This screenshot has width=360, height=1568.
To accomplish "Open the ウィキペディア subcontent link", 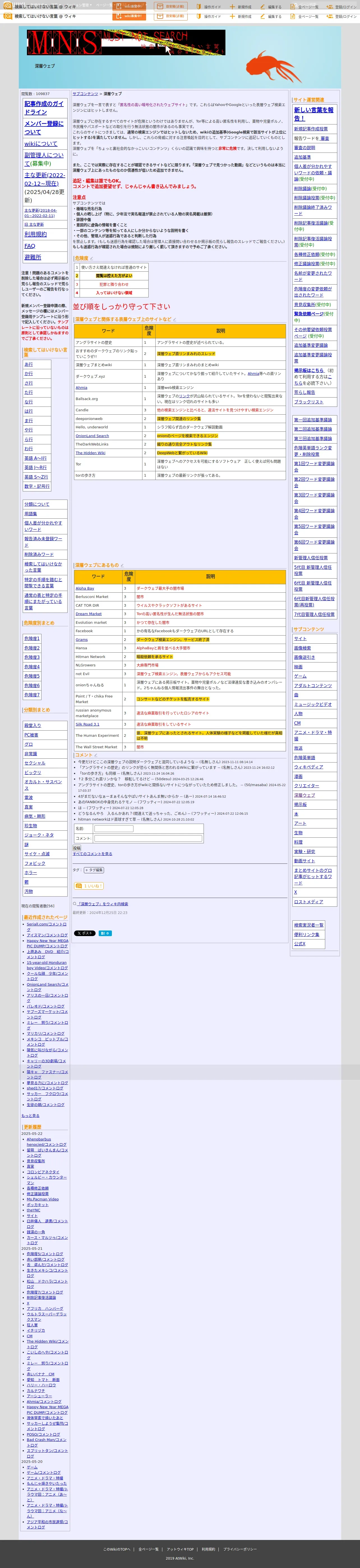I will click(x=309, y=767).
